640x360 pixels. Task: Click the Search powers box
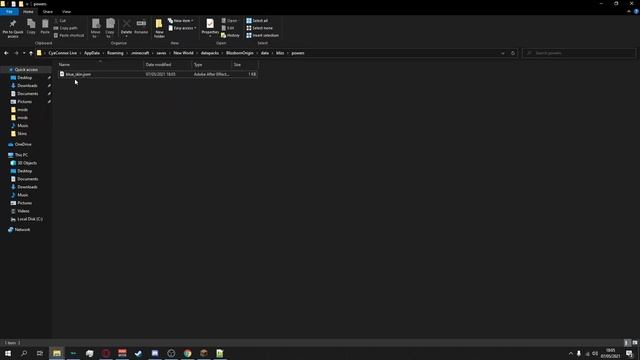(x=579, y=53)
